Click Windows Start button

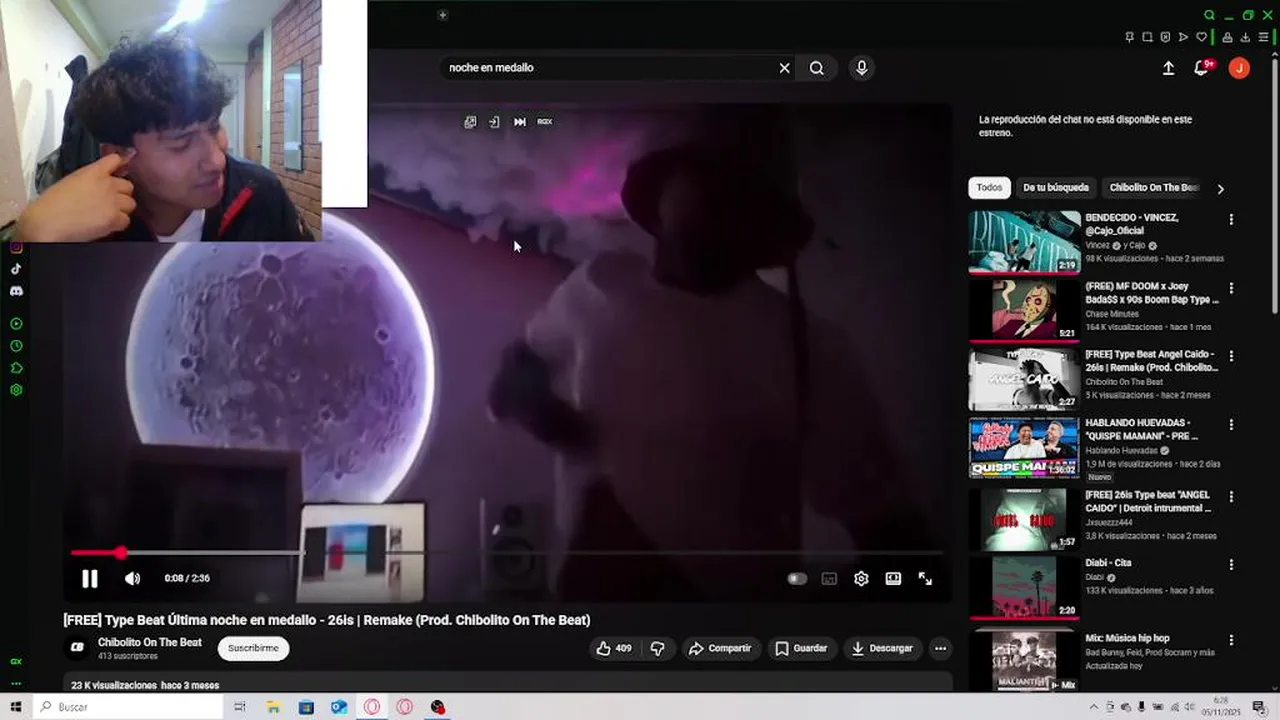(16, 707)
